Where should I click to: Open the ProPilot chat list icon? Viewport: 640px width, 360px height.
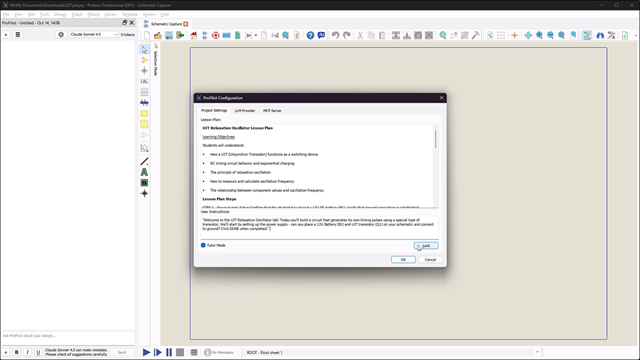point(18,35)
